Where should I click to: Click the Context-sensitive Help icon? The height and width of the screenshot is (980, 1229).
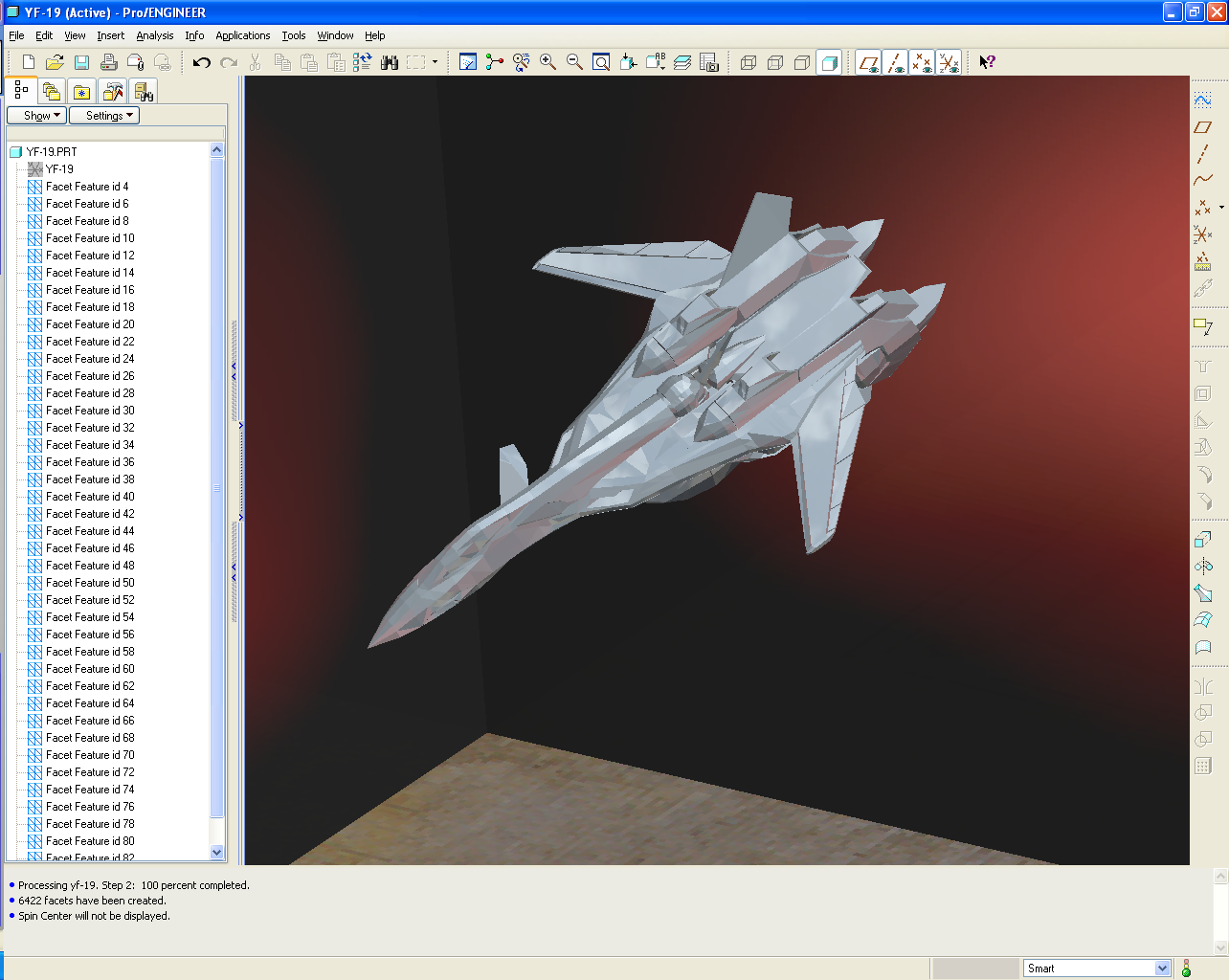987,62
